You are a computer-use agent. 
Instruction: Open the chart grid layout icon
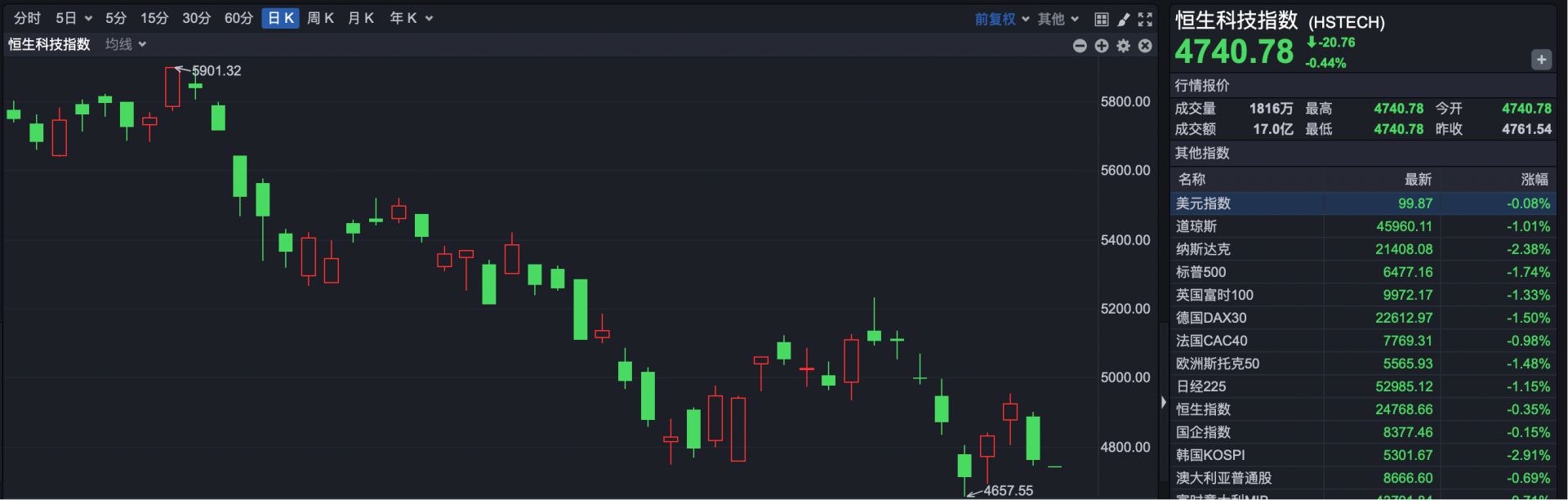[1102, 19]
